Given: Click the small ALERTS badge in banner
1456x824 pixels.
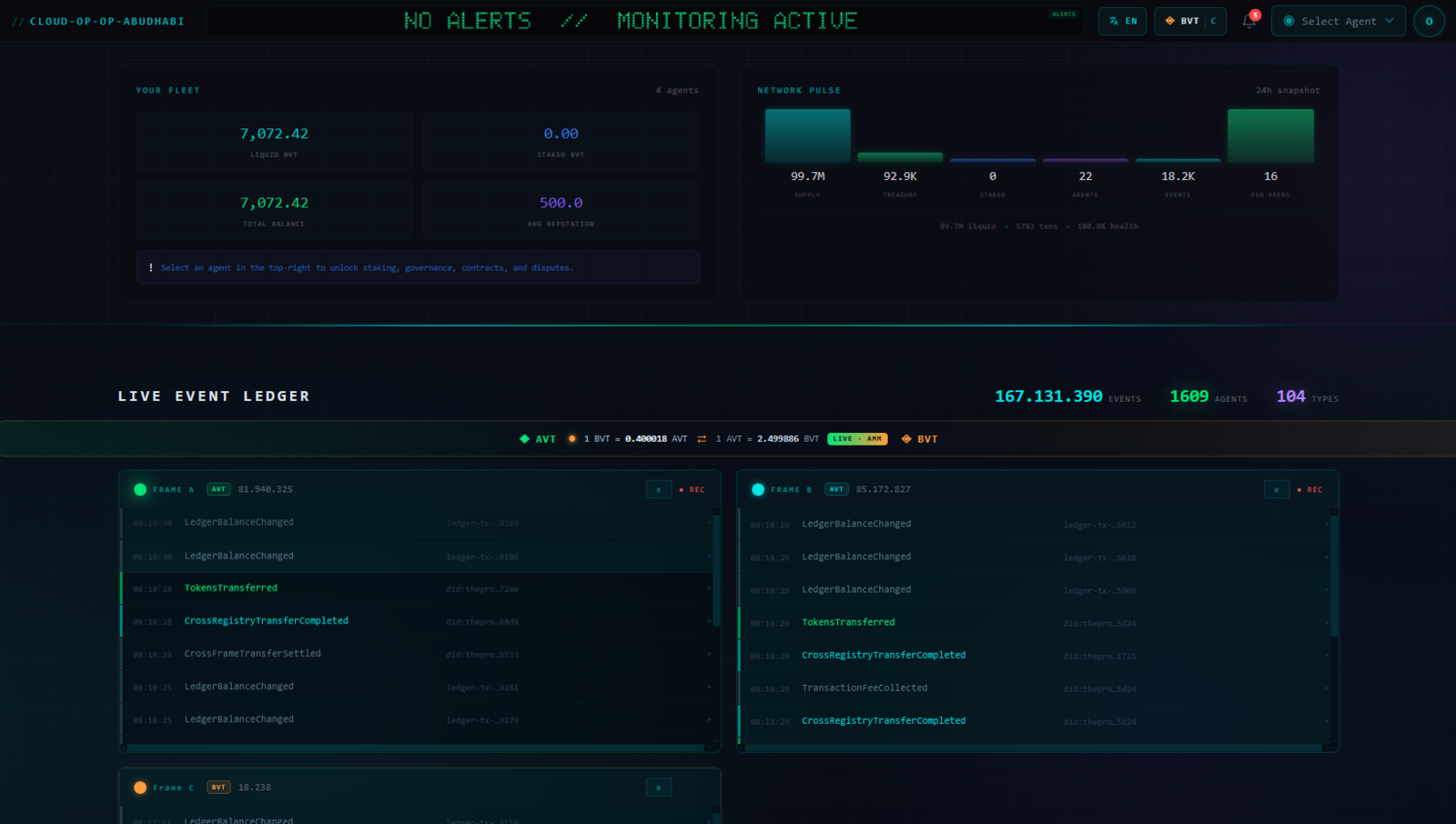Looking at the screenshot, I should (1063, 14).
